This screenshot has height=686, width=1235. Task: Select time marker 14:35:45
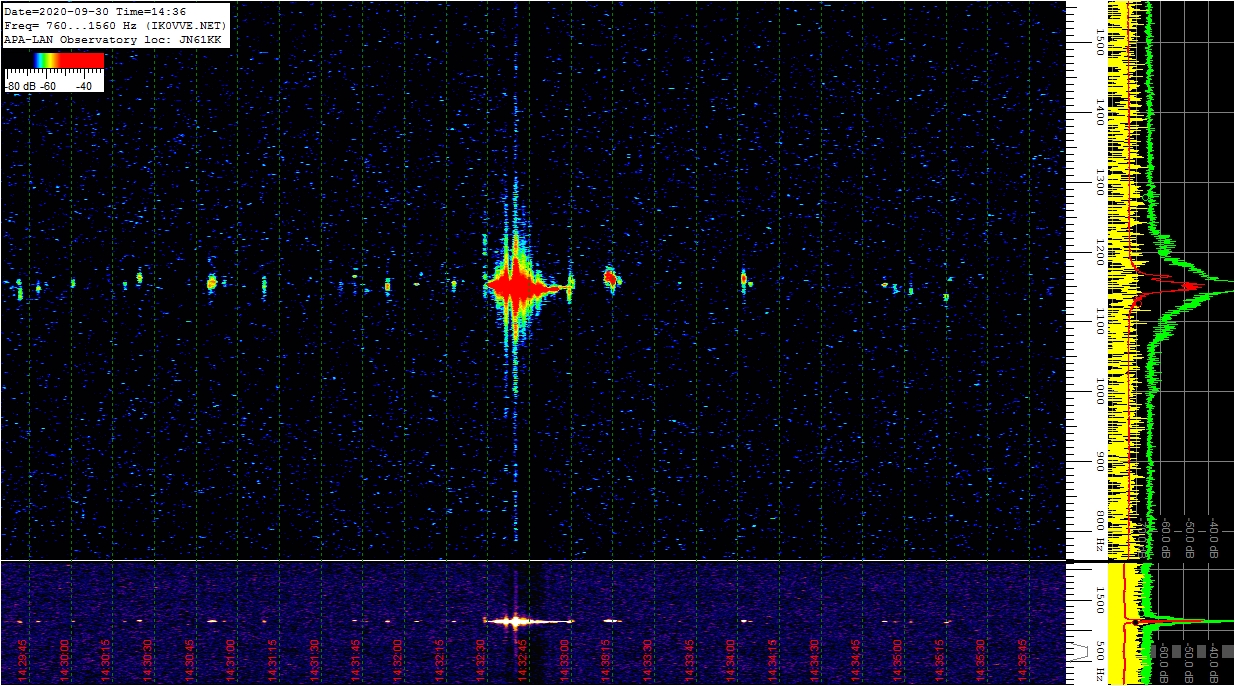coord(1023,662)
